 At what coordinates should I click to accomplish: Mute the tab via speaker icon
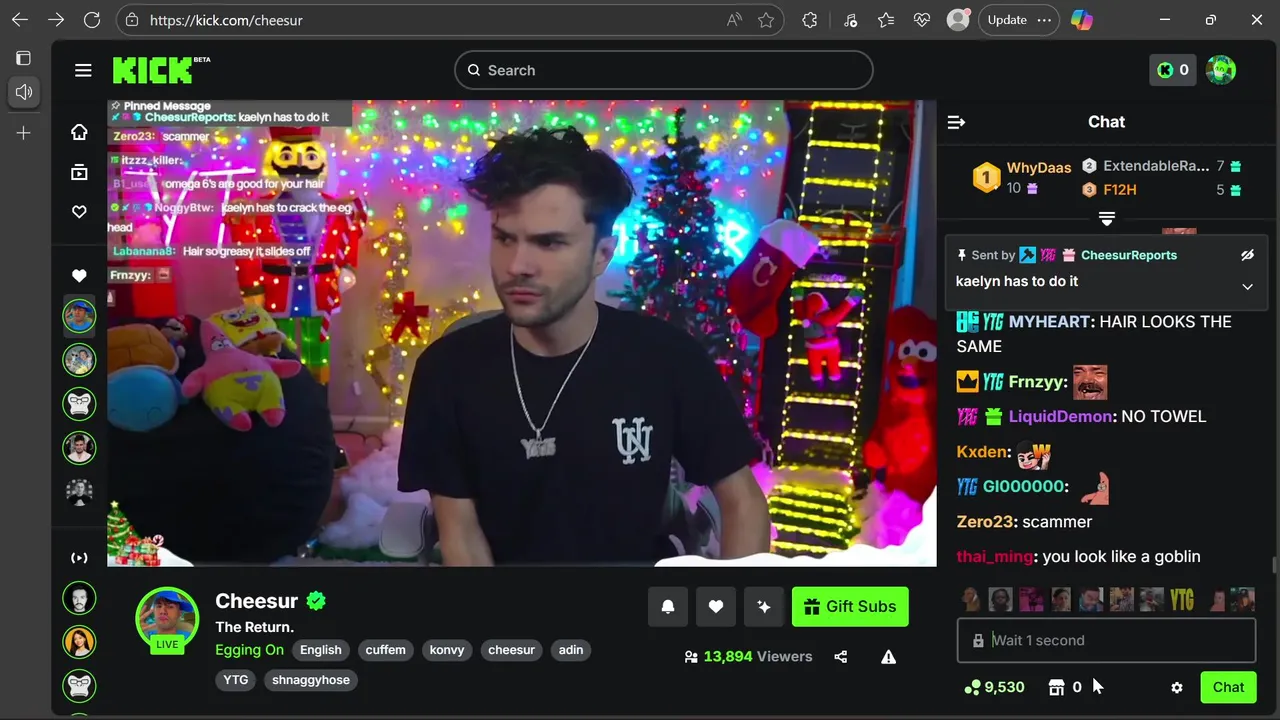24,92
